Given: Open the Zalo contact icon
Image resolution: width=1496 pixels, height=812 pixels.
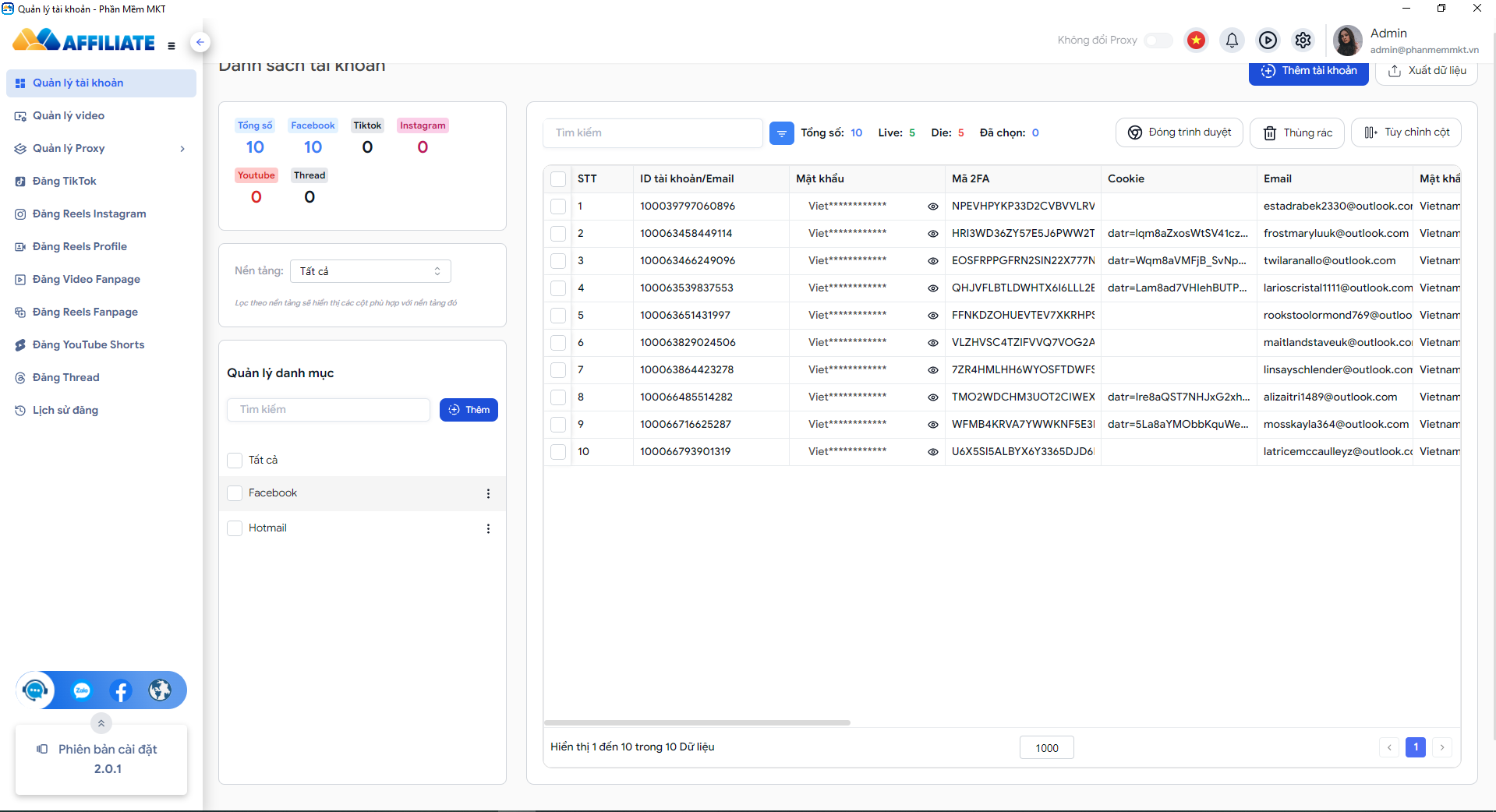Looking at the screenshot, I should [82, 690].
